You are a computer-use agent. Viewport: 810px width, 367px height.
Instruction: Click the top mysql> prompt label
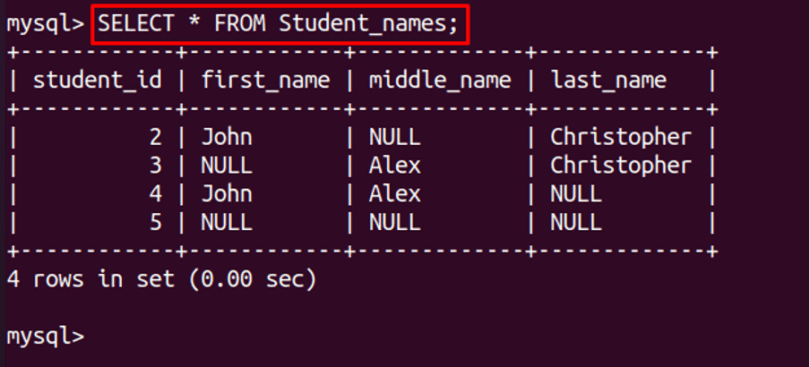pos(45,24)
